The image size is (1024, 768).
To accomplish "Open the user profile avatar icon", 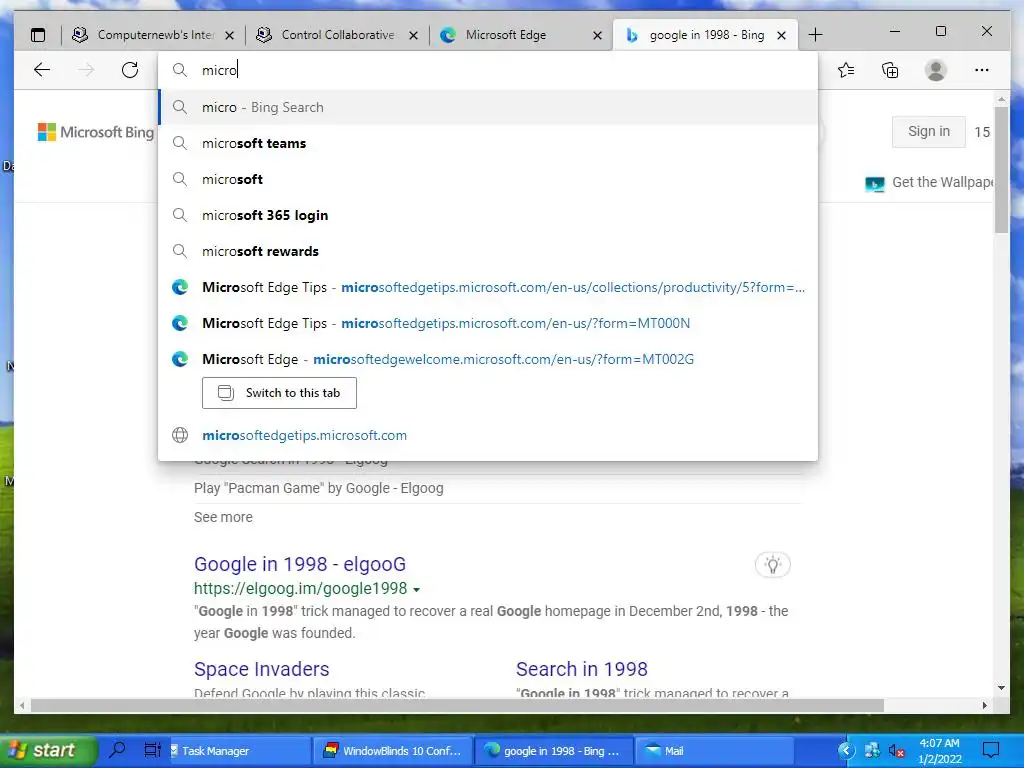I will pos(936,70).
